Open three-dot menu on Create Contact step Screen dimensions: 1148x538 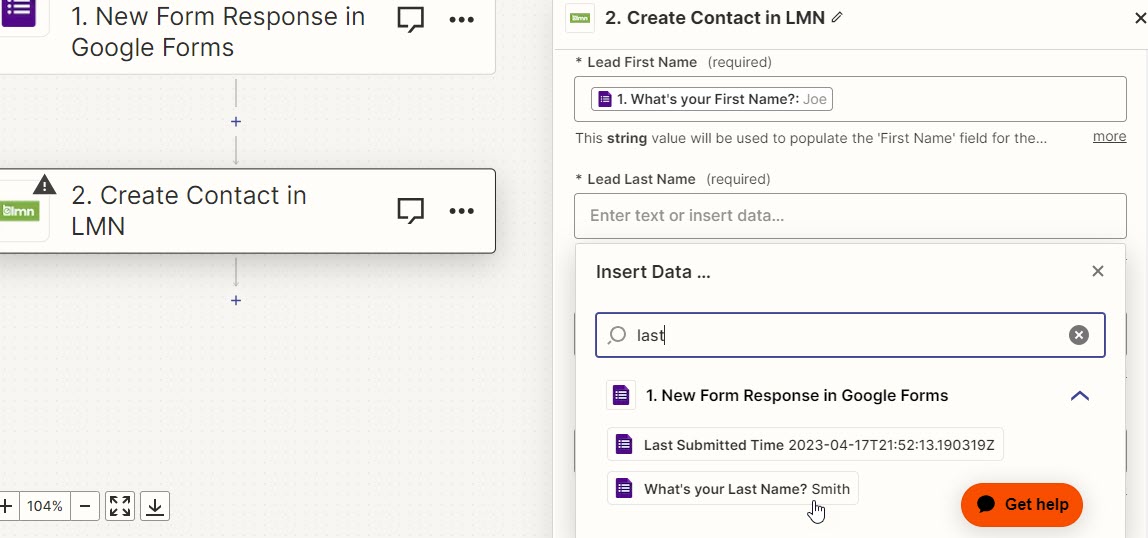click(x=461, y=211)
